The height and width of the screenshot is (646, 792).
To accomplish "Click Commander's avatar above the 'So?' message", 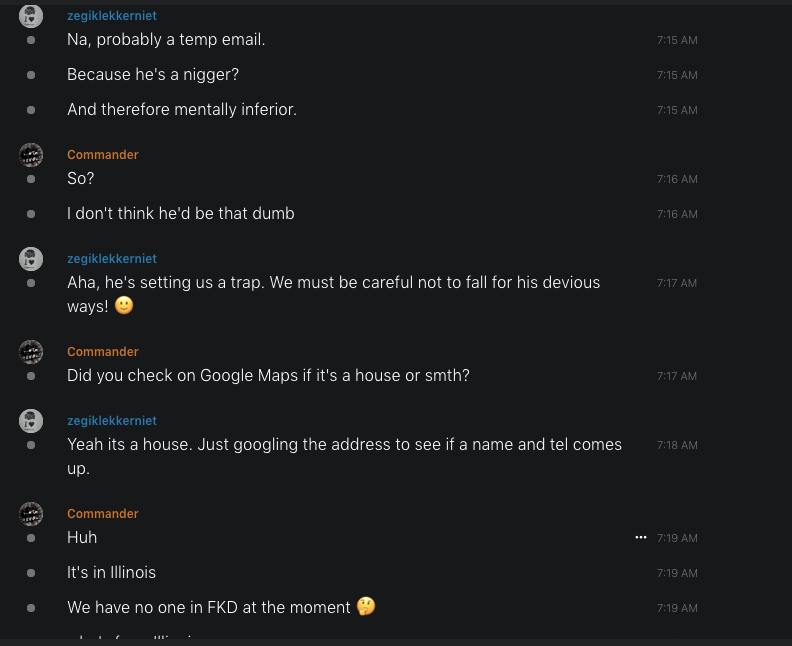I will pyautogui.click(x=31, y=155).
